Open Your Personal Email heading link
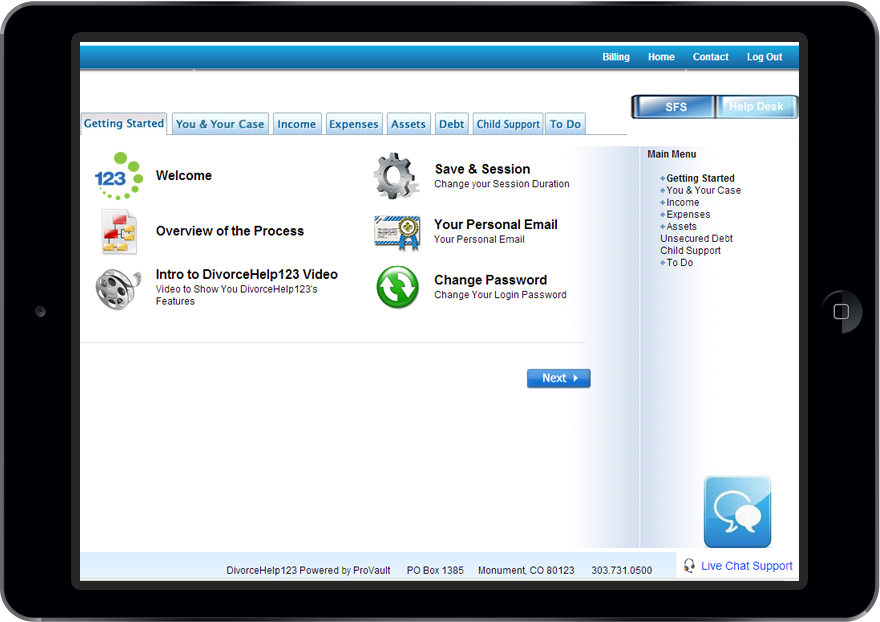Image resolution: width=880 pixels, height=622 pixels. [496, 225]
